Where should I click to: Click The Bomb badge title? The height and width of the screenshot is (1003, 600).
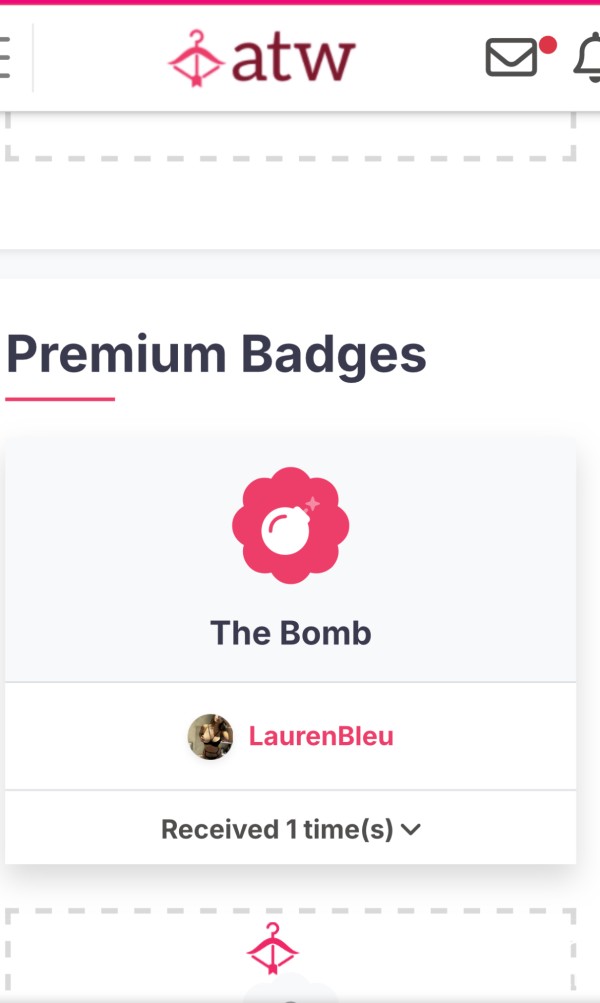pos(290,633)
